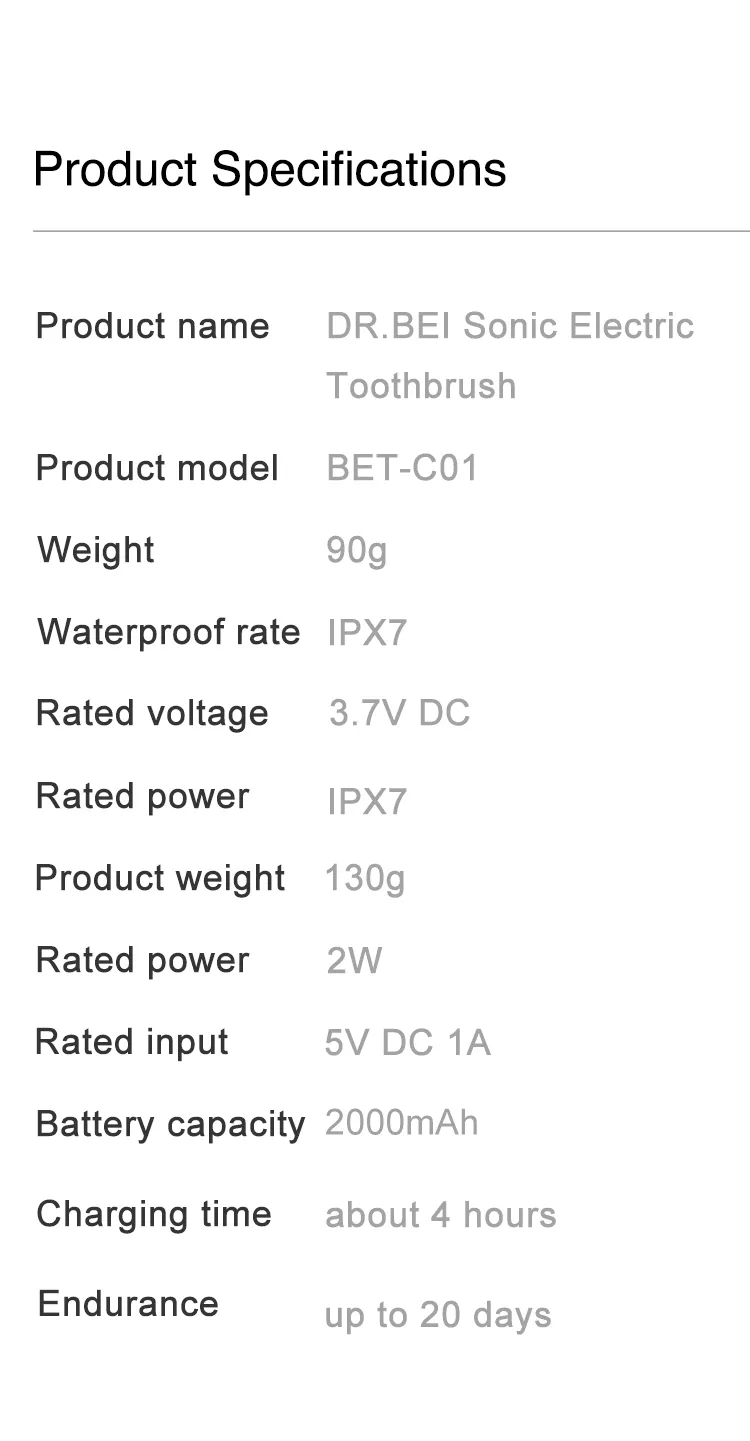Screen dimensions: 750x1441
Task: Click the 2W rated power value
Action: (354, 961)
